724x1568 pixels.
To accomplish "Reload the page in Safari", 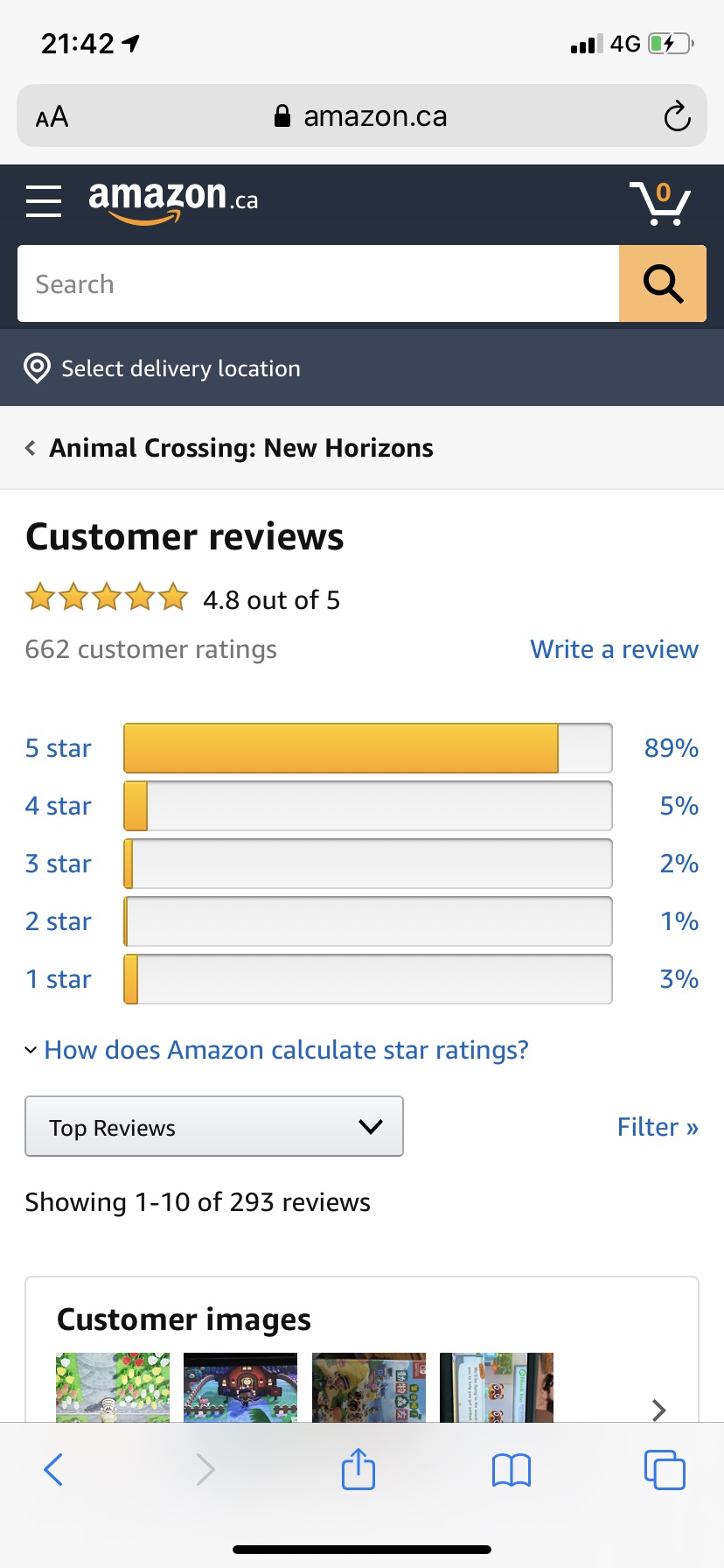I will coord(677,116).
